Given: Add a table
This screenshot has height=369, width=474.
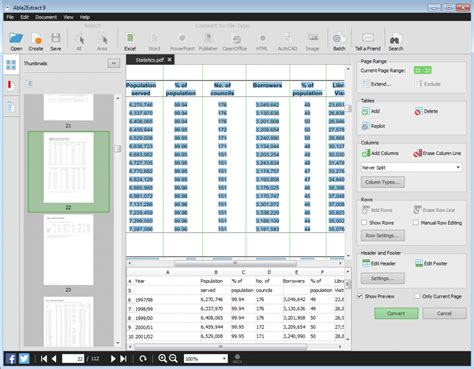Looking at the screenshot, I should click(371, 111).
